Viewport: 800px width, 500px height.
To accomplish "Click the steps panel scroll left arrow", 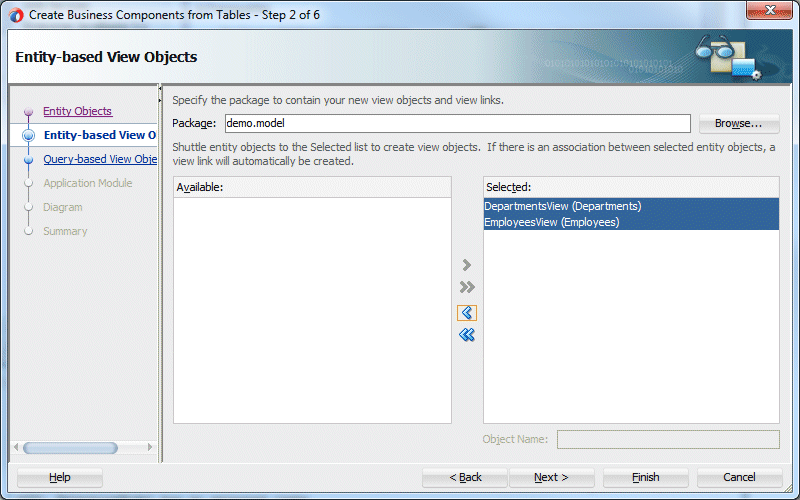I will (16, 447).
